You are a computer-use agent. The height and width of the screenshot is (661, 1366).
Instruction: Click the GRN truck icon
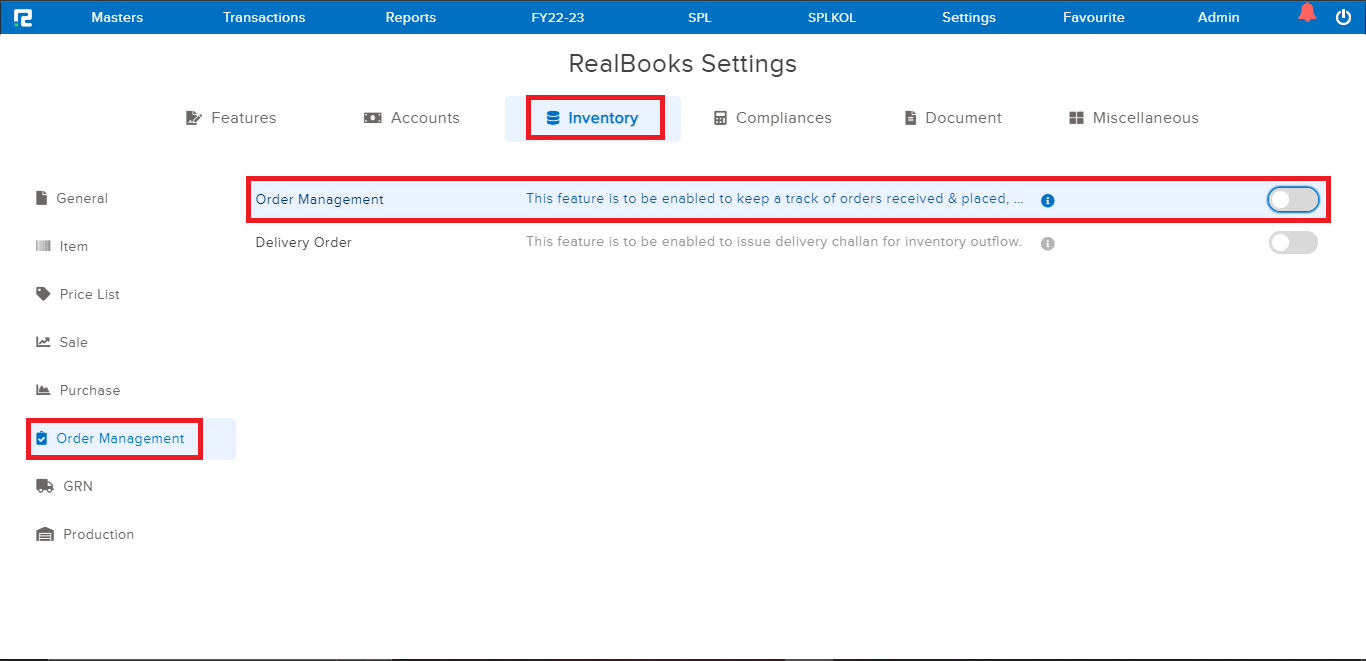[x=44, y=485]
